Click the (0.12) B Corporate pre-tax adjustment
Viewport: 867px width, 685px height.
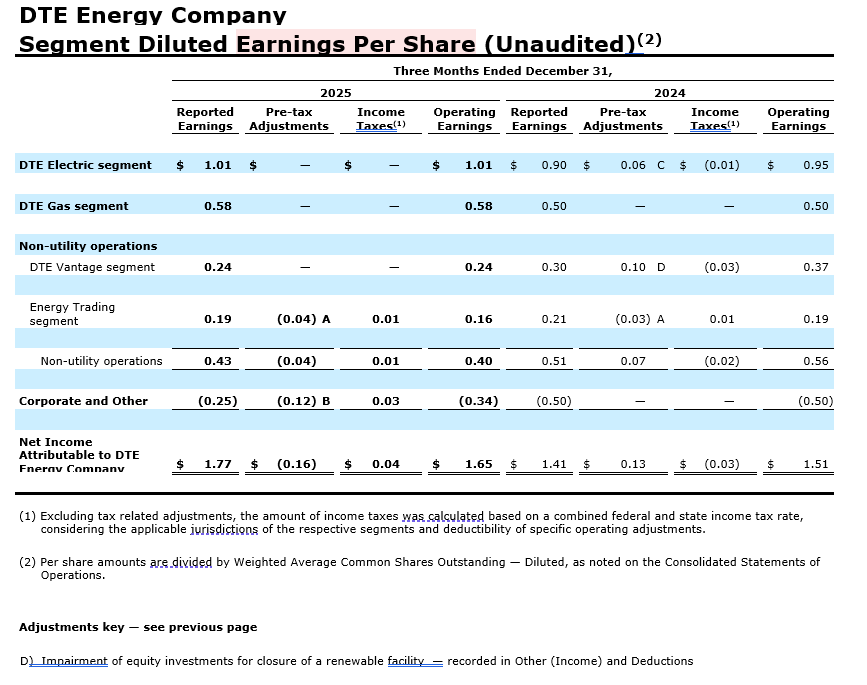click(x=303, y=401)
